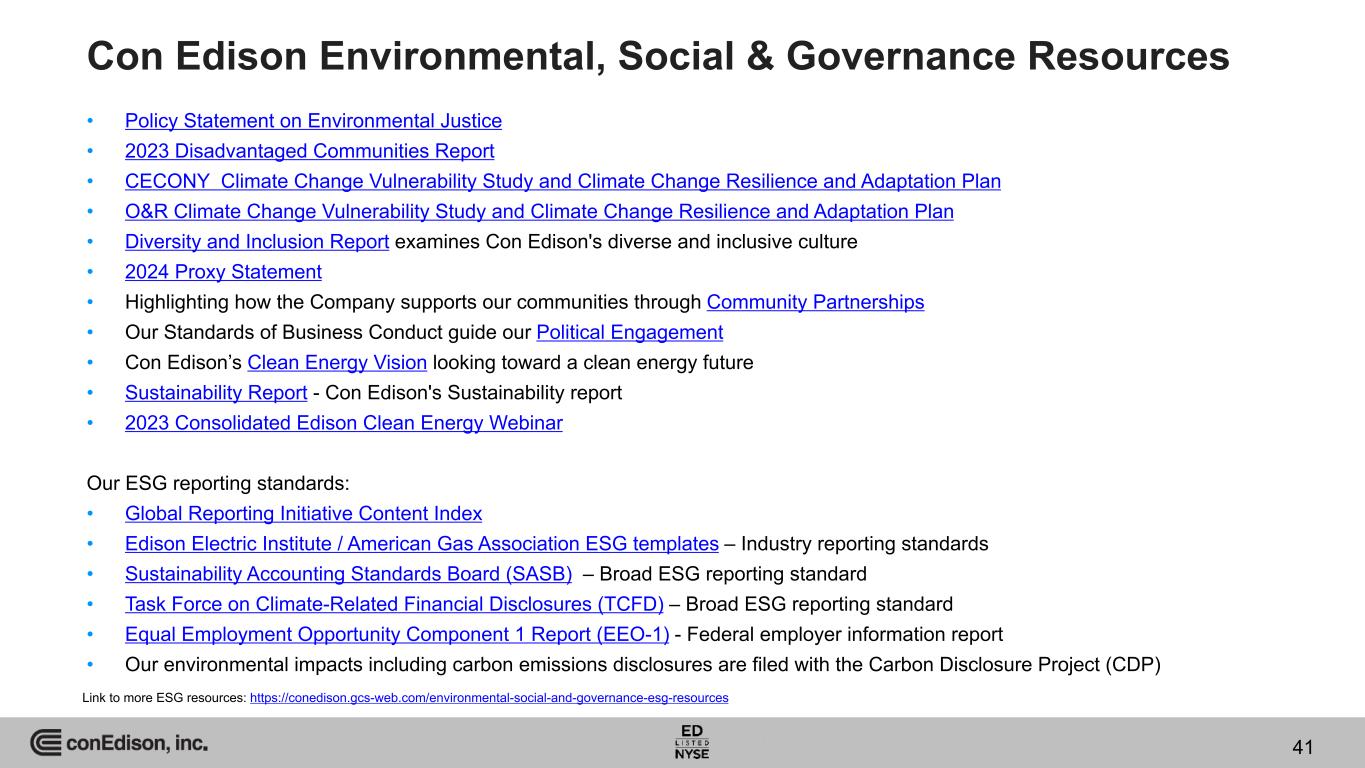Open Policy Statement on Environmental Justice link

tap(313, 121)
